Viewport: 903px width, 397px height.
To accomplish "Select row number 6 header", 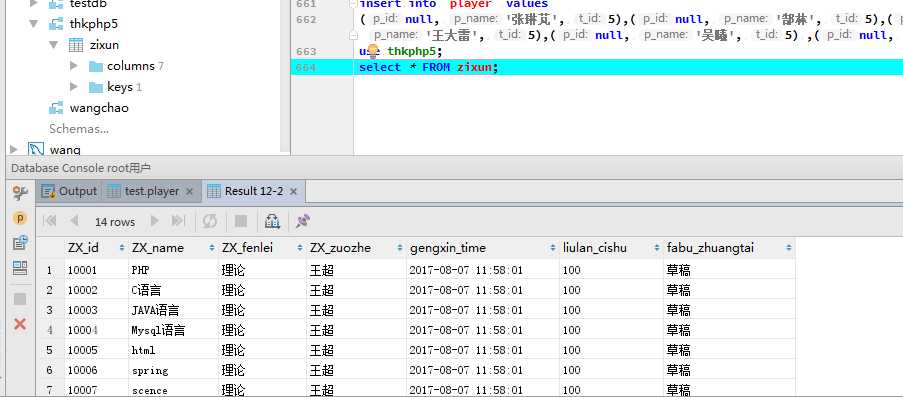I will [50, 370].
